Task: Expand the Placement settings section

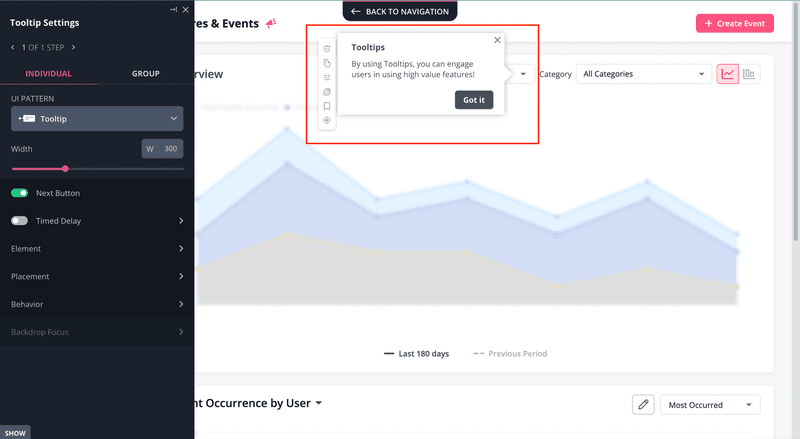Action: tap(97, 276)
